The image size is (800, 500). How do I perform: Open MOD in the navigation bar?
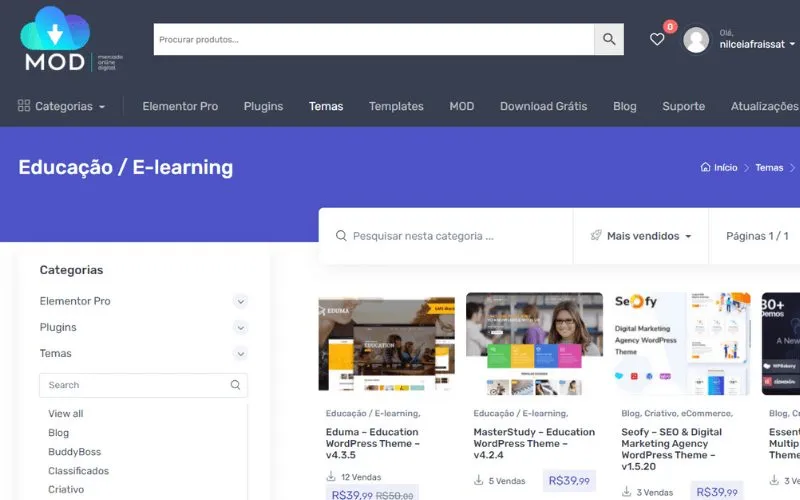(x=462, y=106)
